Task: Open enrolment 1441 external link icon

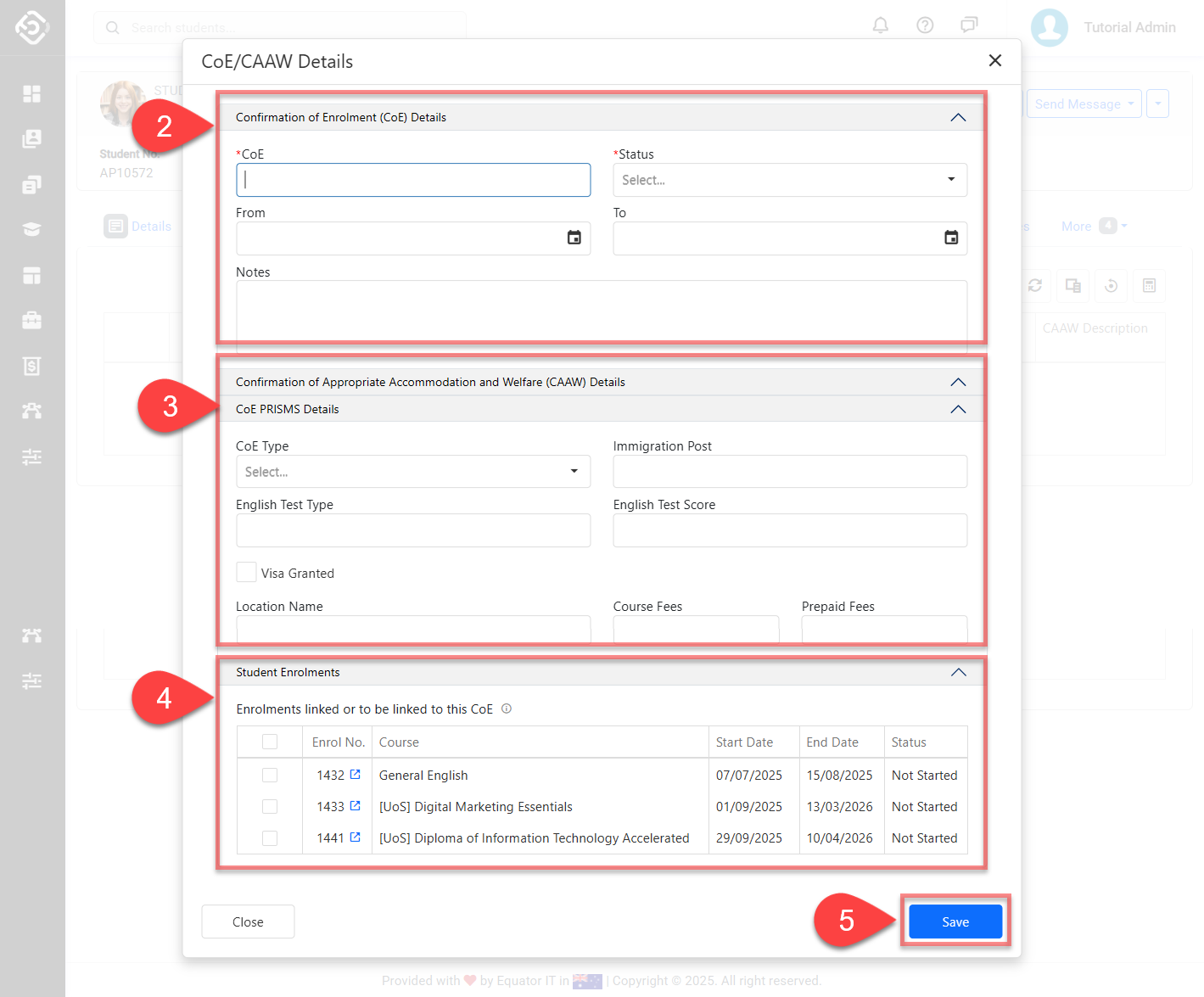Action: click(x=356, y=837)
